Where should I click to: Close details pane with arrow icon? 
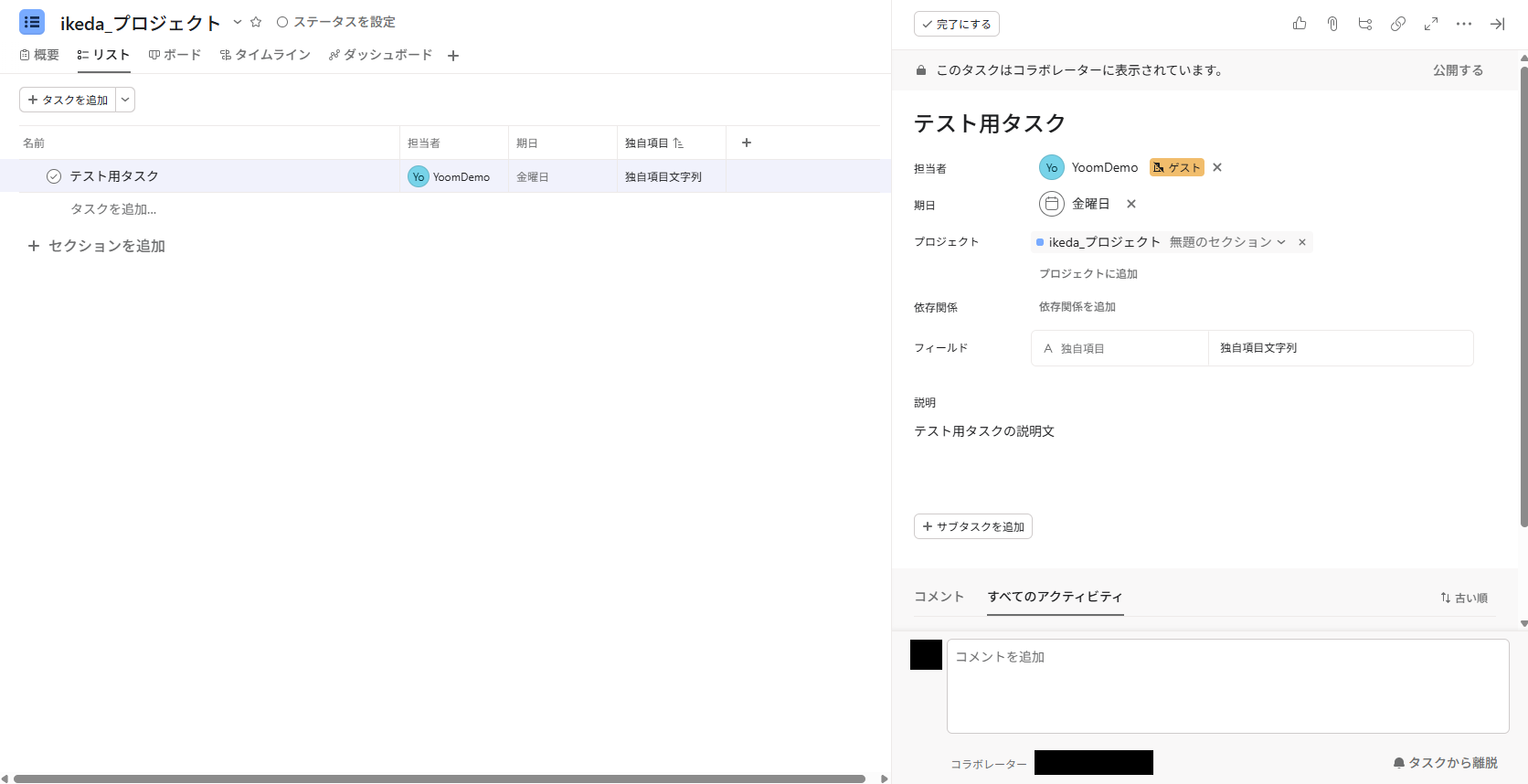point(1497,24)
